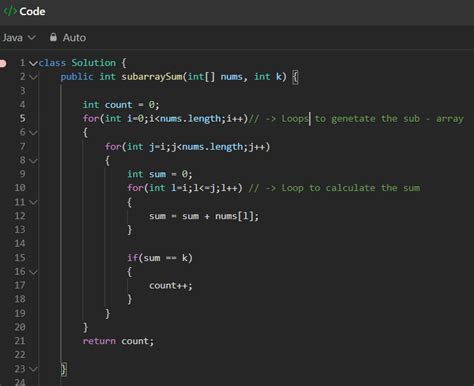This screenshot has height=386, width=474.
Task: Click the 'int sum = 0;' declaration
Action: 160,174
